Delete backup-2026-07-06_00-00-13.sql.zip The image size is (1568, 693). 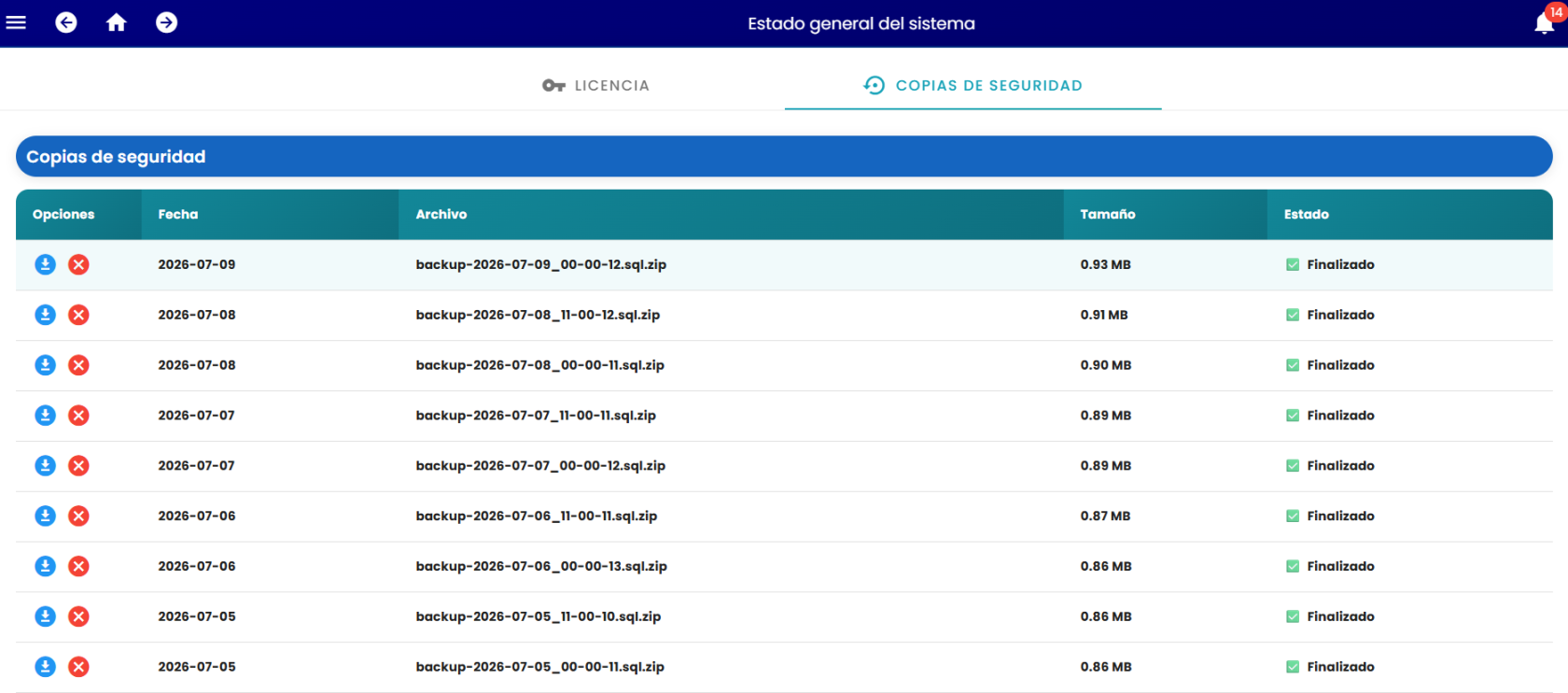tap(79, 566)
